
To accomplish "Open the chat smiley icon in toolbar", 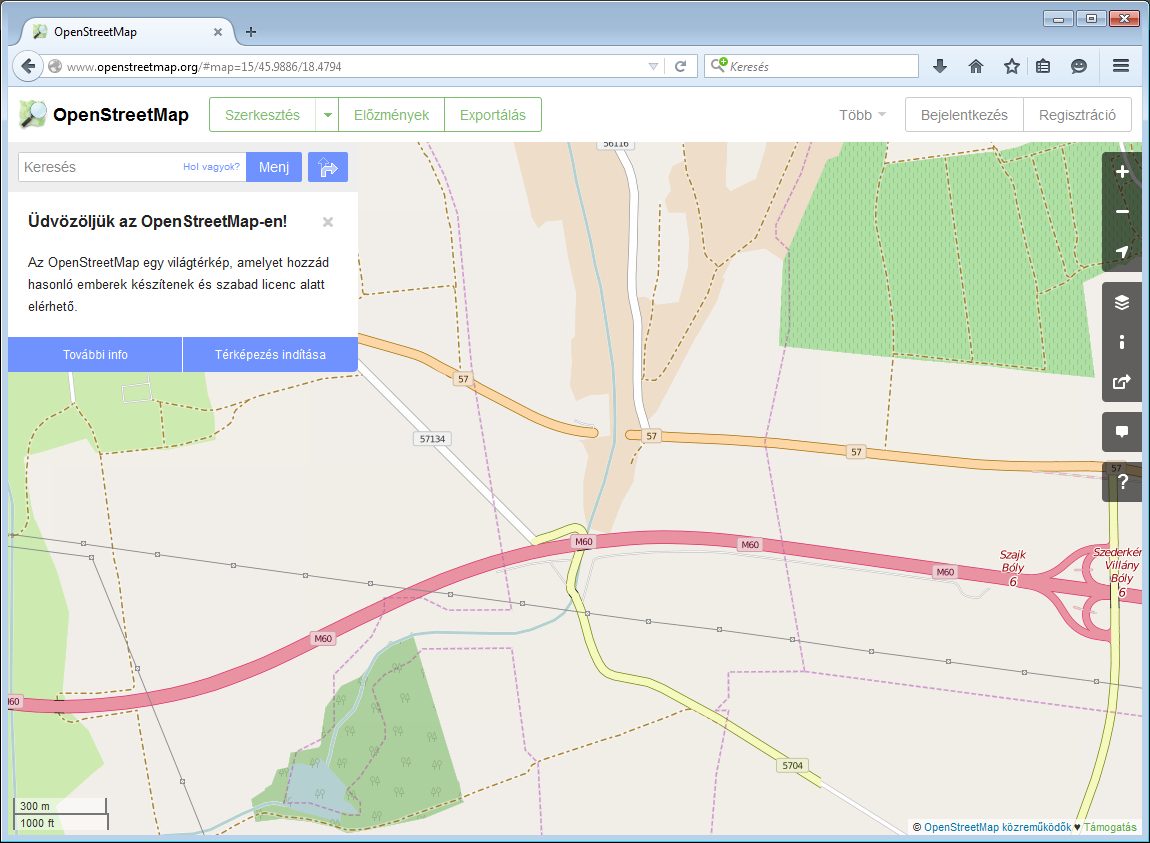I will point(1078,66).
